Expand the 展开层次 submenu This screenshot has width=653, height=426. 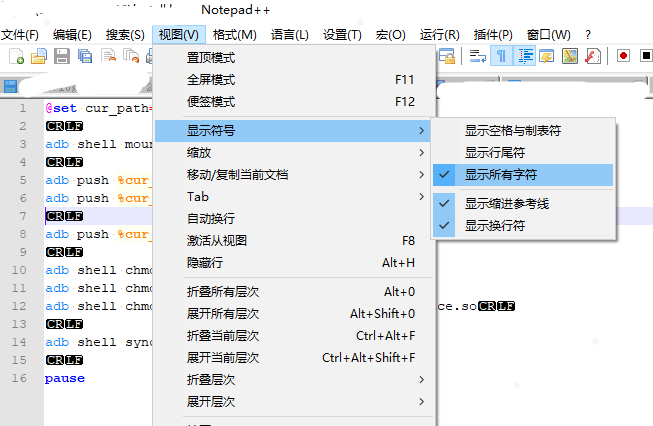click(x=294, y=402)
